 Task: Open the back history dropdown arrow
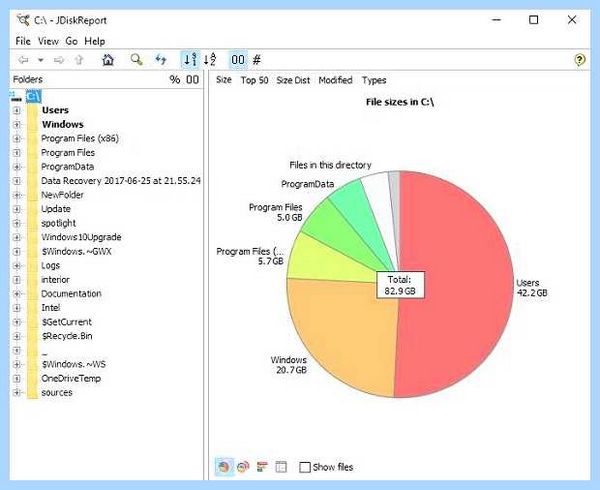[x=41, y=60]
